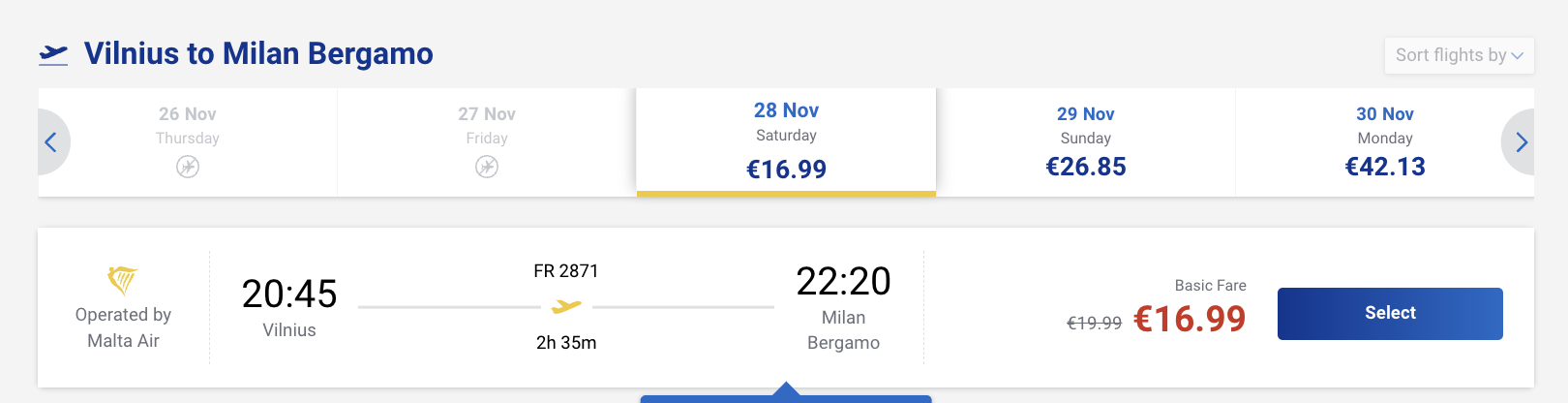The width and height of the screenshot is (1568, 403).
Task: Click the Select button for the €16.99 fare
Action: click(1390, 314)
